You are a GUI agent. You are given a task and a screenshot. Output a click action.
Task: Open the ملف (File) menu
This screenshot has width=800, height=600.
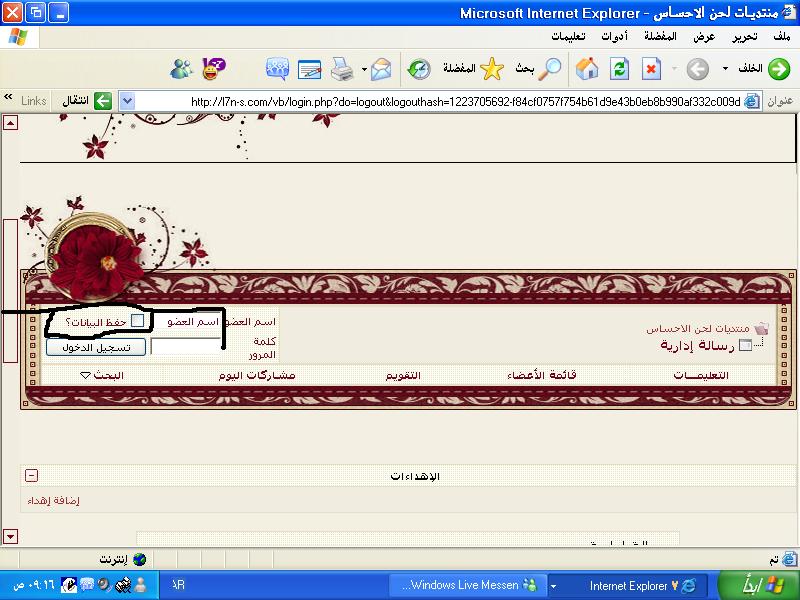click(x=781, y=36)
